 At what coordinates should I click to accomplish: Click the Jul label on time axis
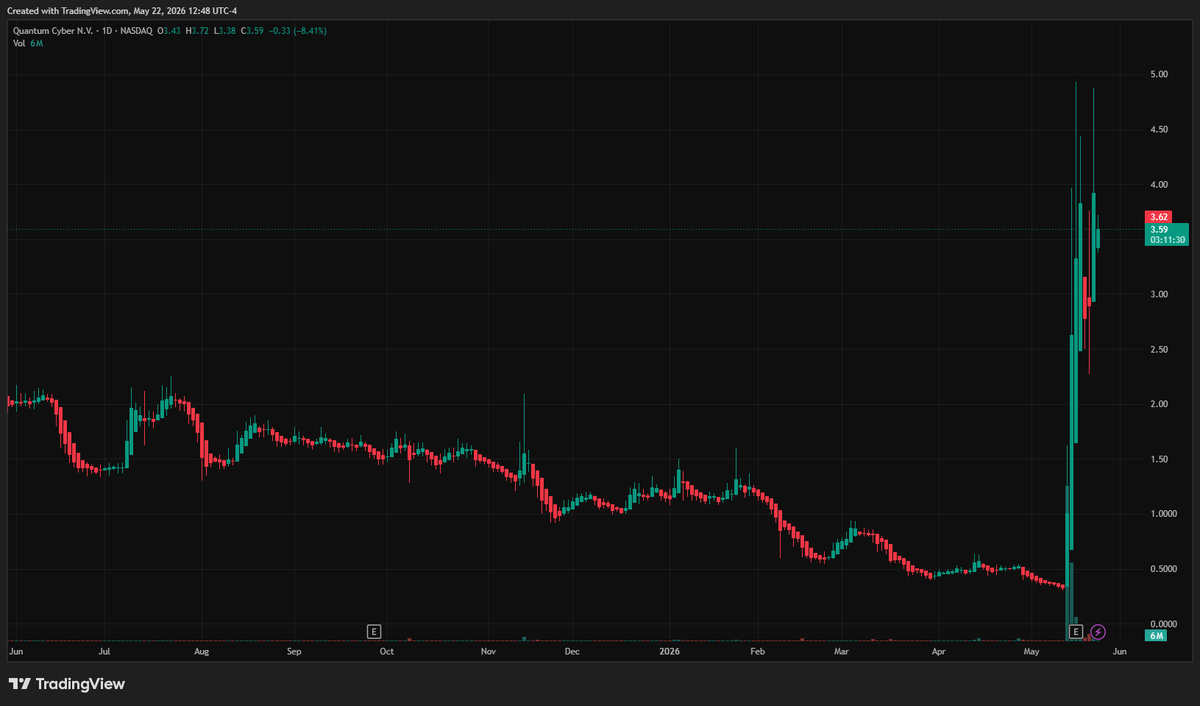pyautogui.click(x=105, y=651)
